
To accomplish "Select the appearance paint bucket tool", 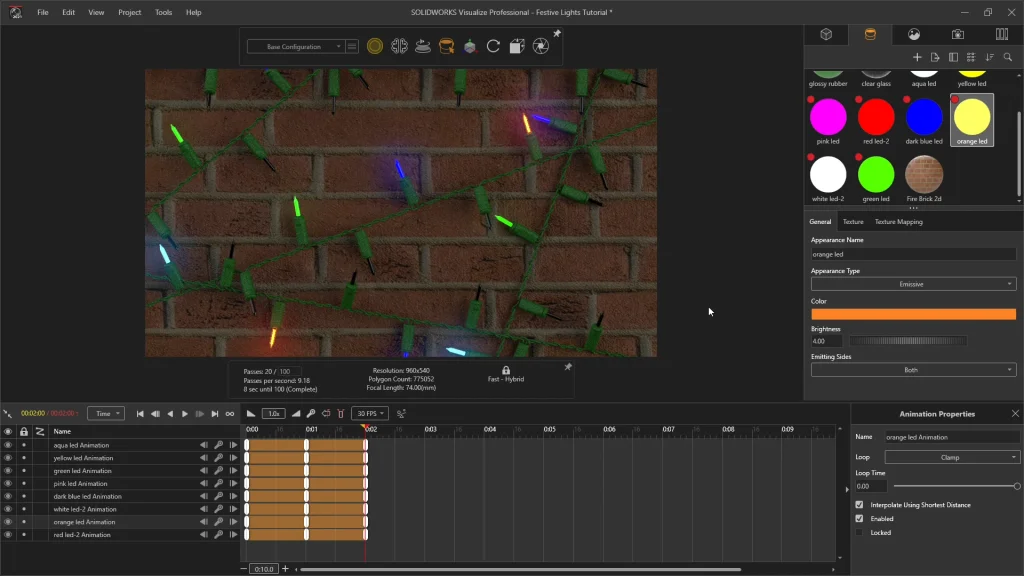I will tap(446, 46).
